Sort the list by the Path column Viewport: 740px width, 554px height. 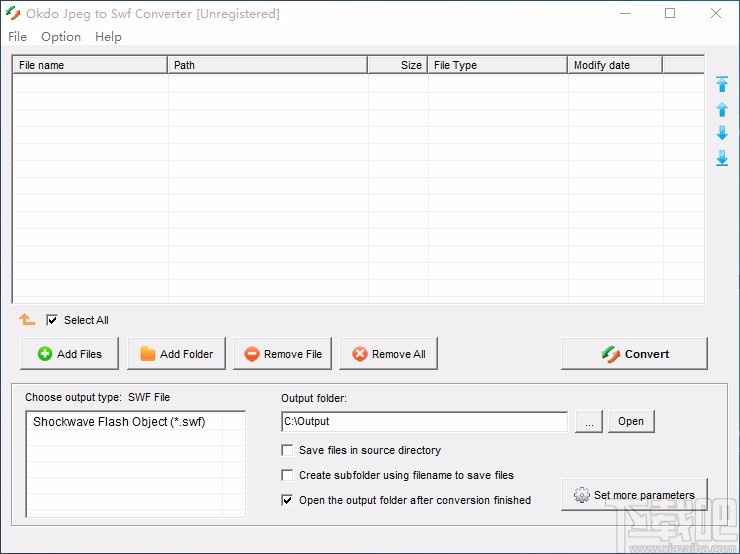point(268,65)
